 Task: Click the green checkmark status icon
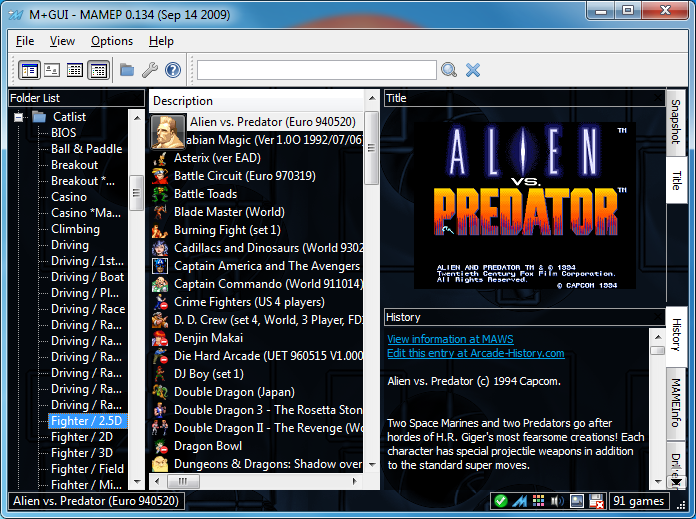coord(501,501)
